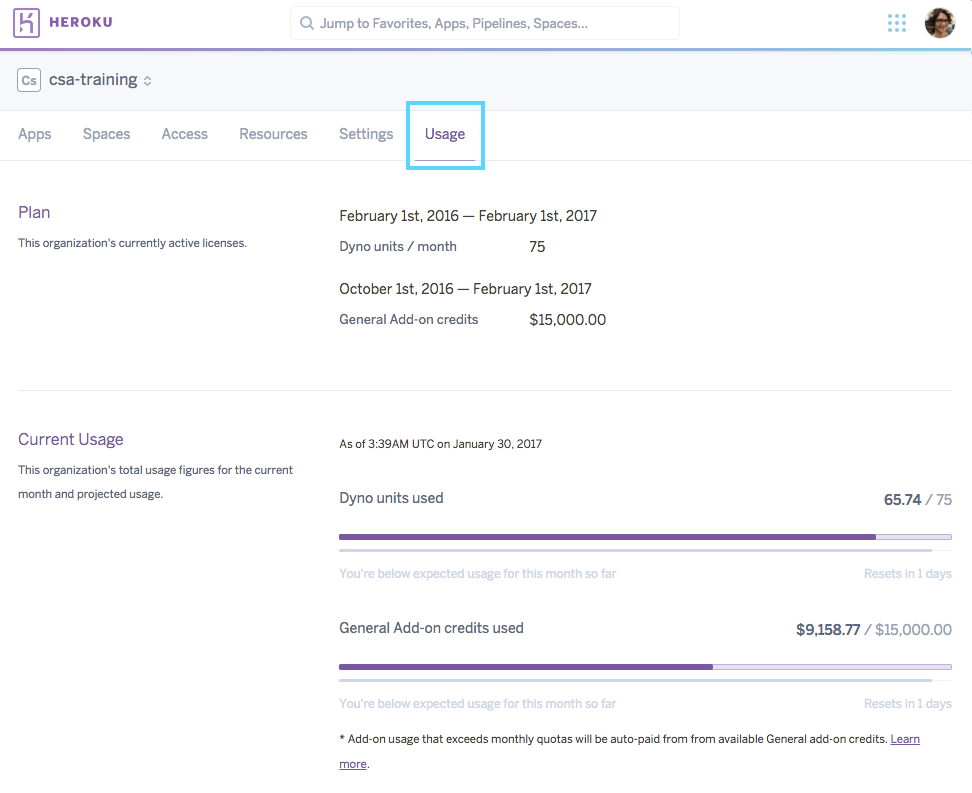Expand the csa-training organization switcher arrows
This screenshot has width=972, height=793.
[148, 81]
